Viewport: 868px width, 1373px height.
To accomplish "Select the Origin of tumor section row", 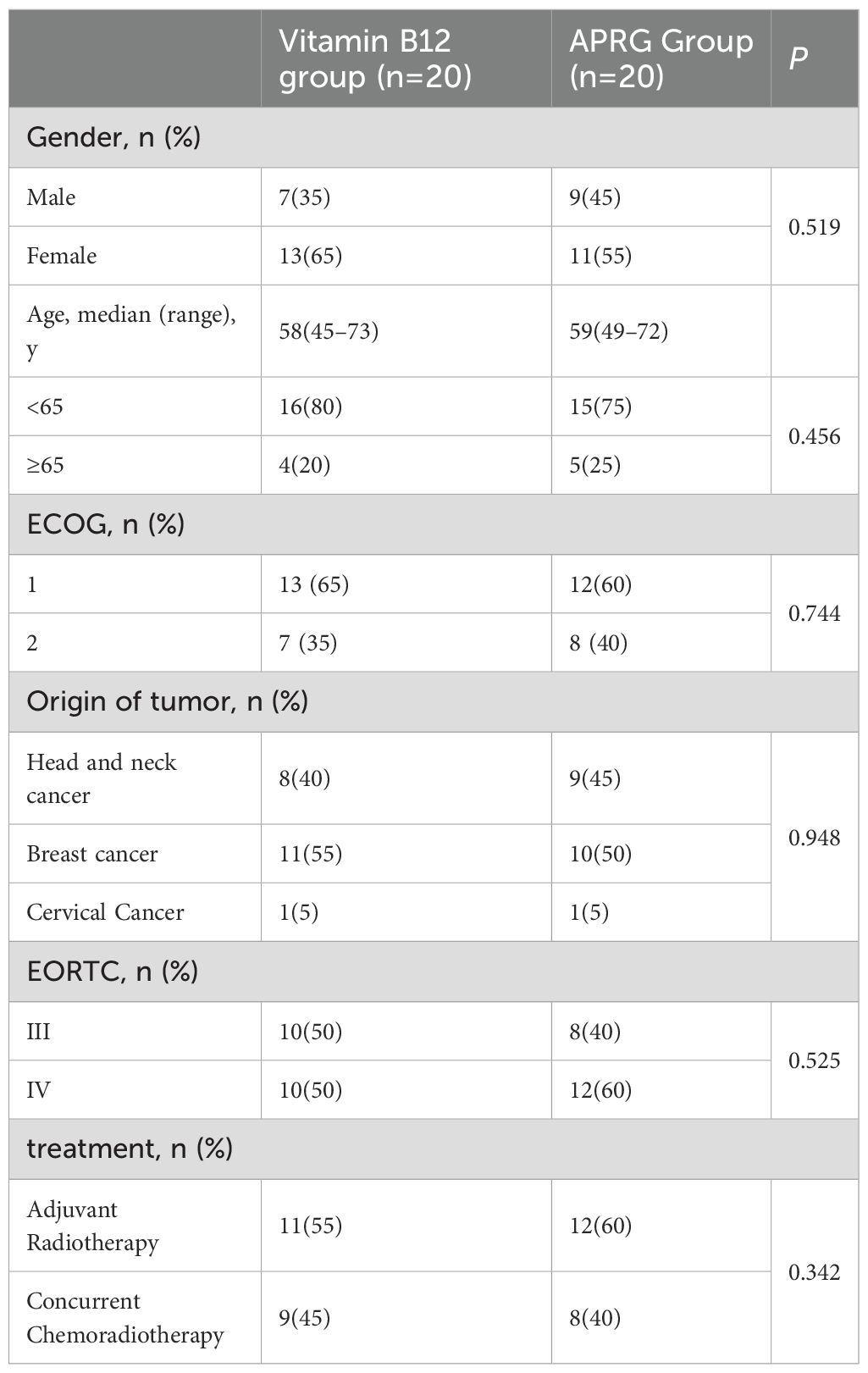I will pos(167,702).
